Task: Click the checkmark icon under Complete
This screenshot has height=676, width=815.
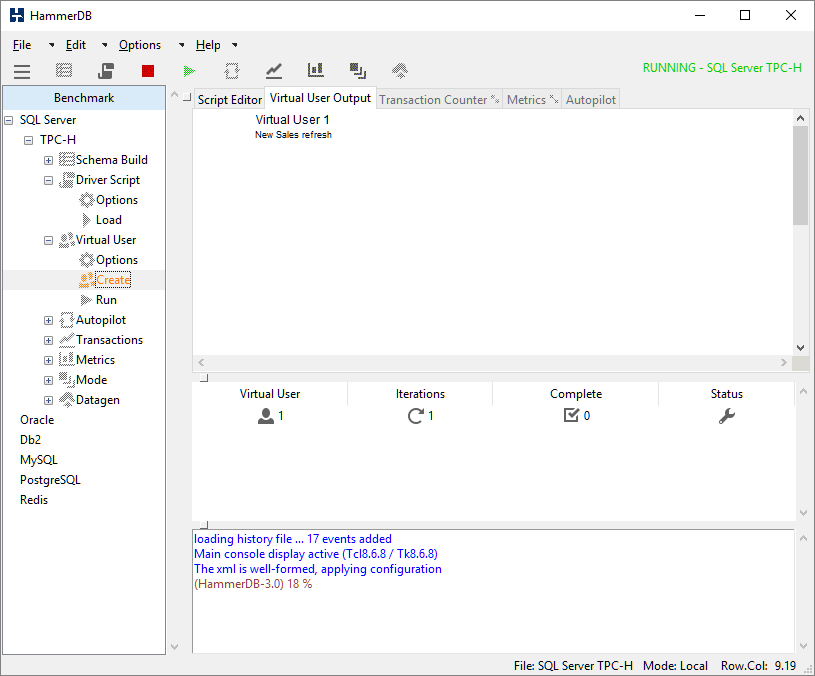Action: [571, 415]
